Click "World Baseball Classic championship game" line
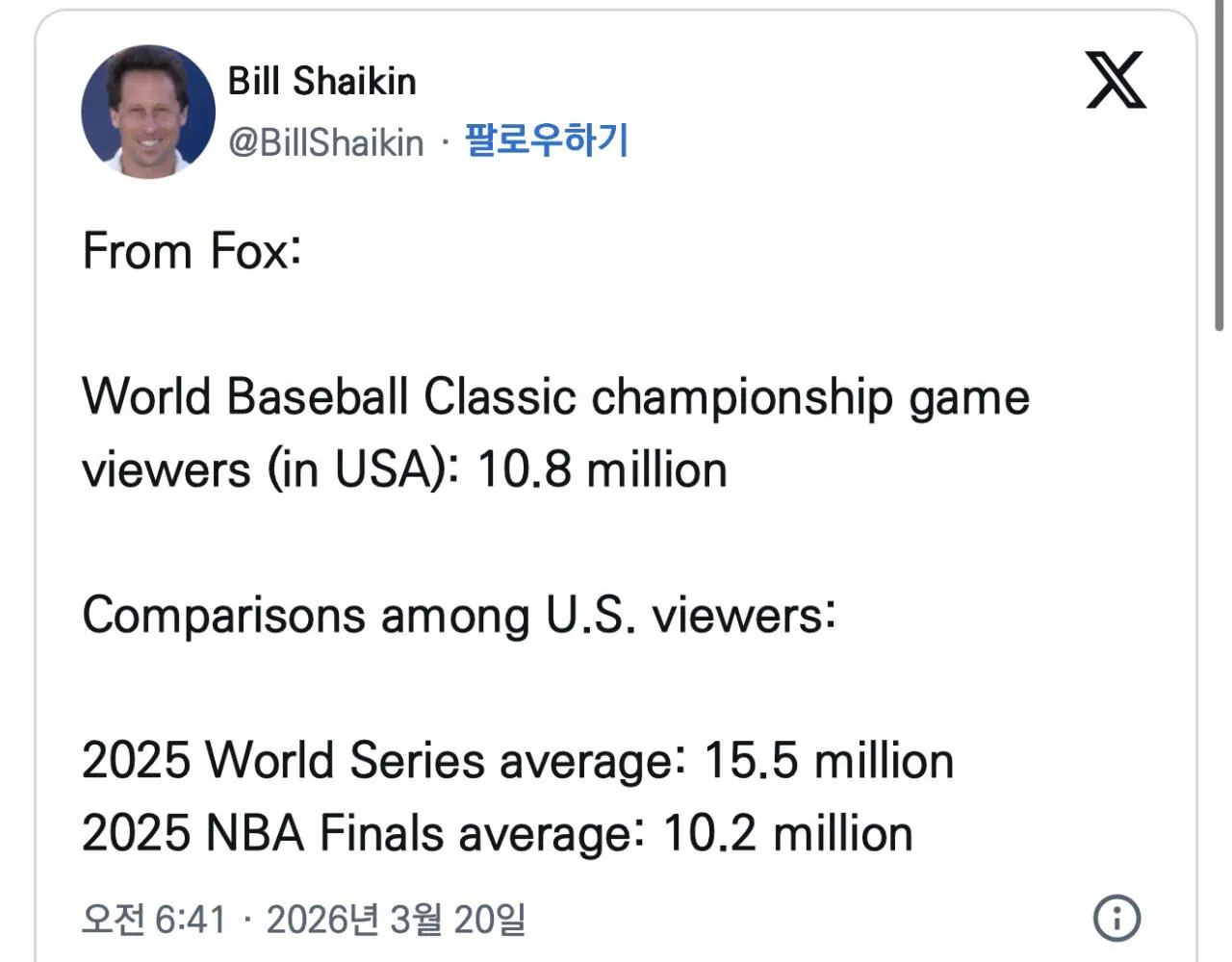 click(x=555, y=397)
